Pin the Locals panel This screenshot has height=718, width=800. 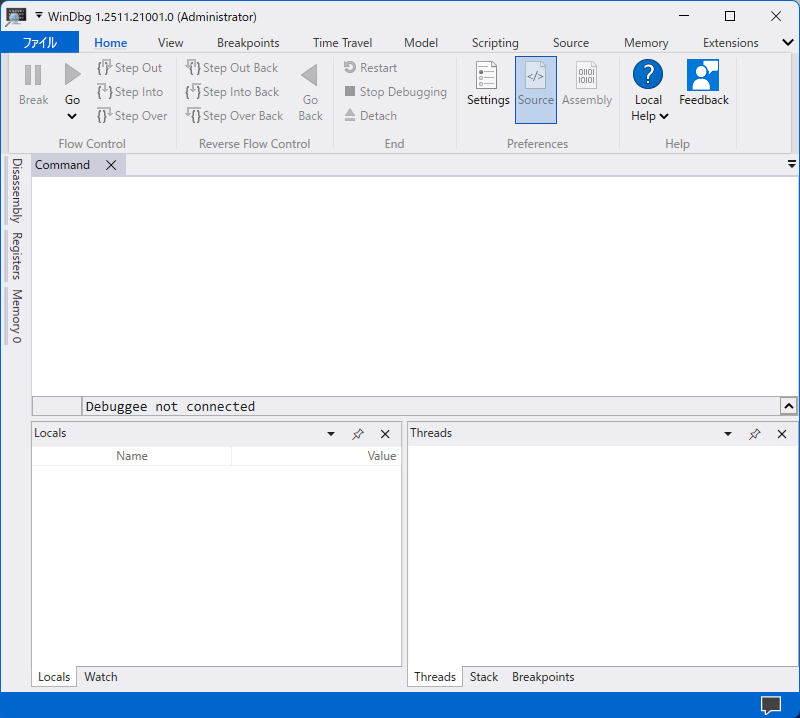click(x=358, y=434)
